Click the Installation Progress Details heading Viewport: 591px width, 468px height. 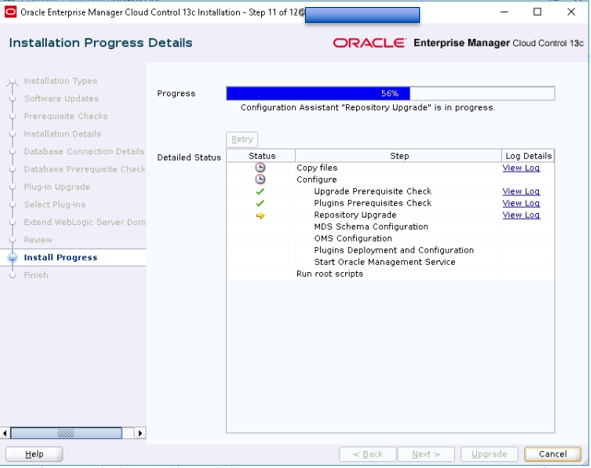pyautogui.click(x=101, y=43)
